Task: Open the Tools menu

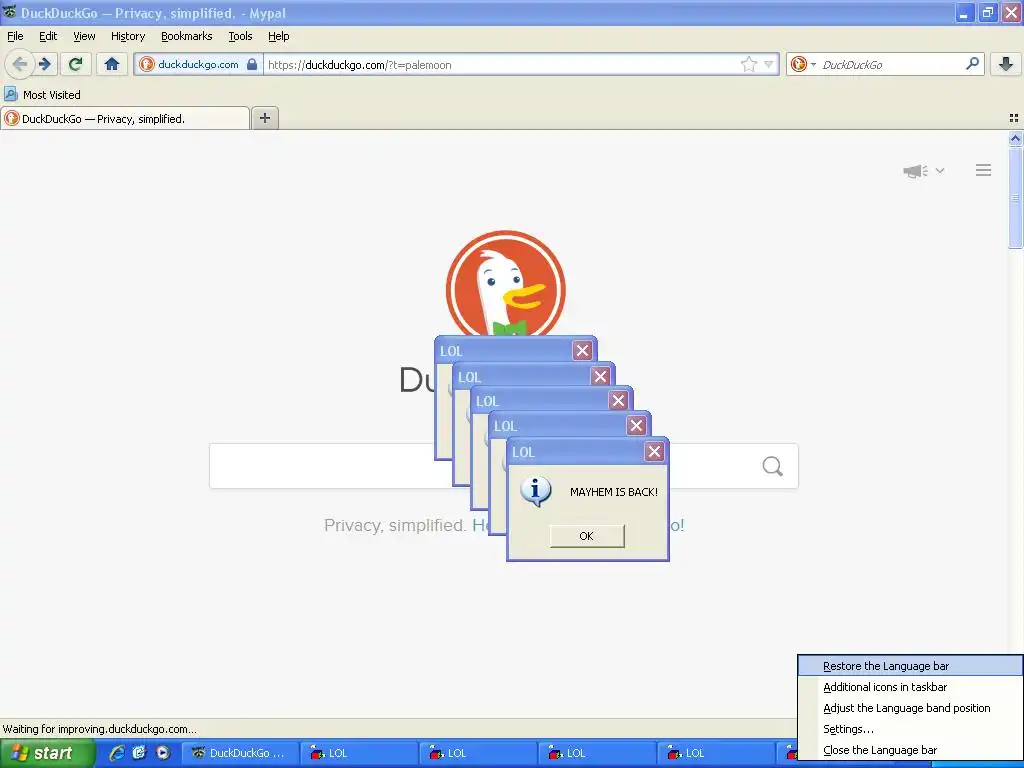Action: [240, 36]
